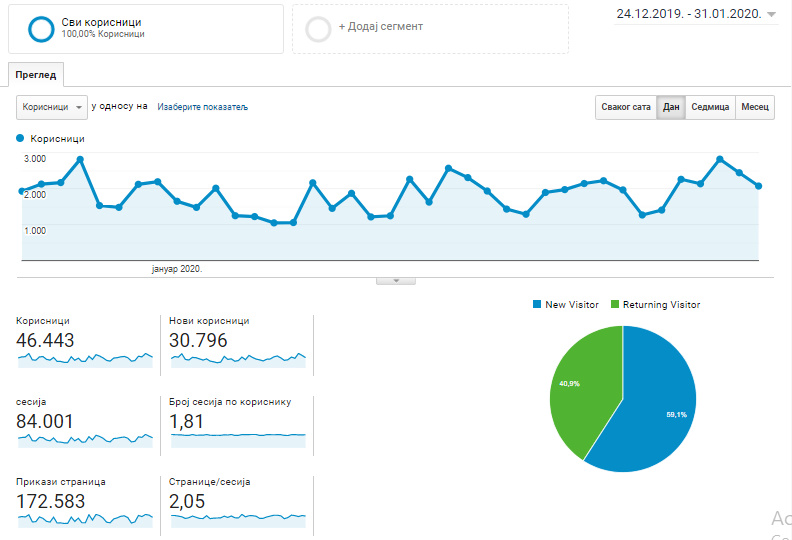Screen dimensions: 792x540
Task: Click the Нови корисници sparkline chart
Action: click(237, 359)
